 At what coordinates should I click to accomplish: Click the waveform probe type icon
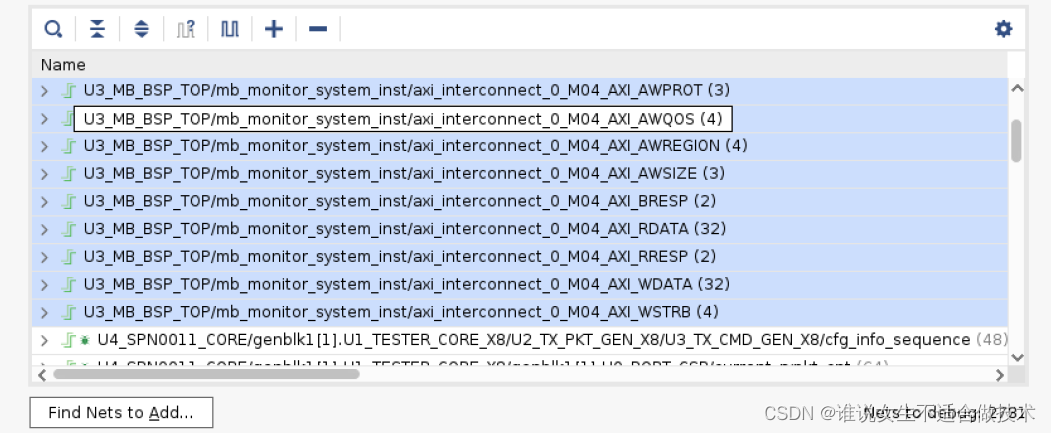pos(230,29)
